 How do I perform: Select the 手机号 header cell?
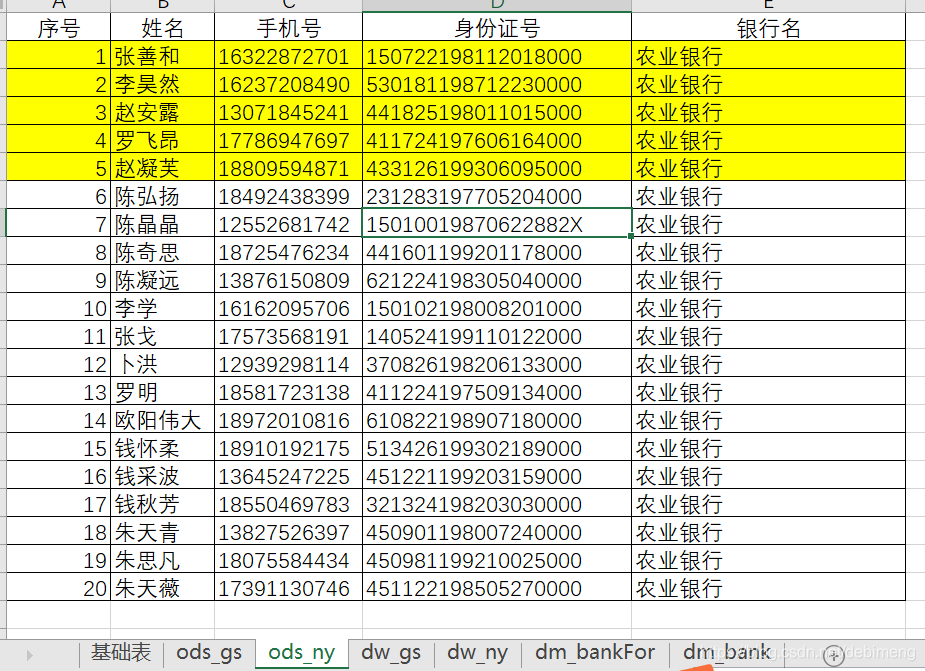point(288,27)
